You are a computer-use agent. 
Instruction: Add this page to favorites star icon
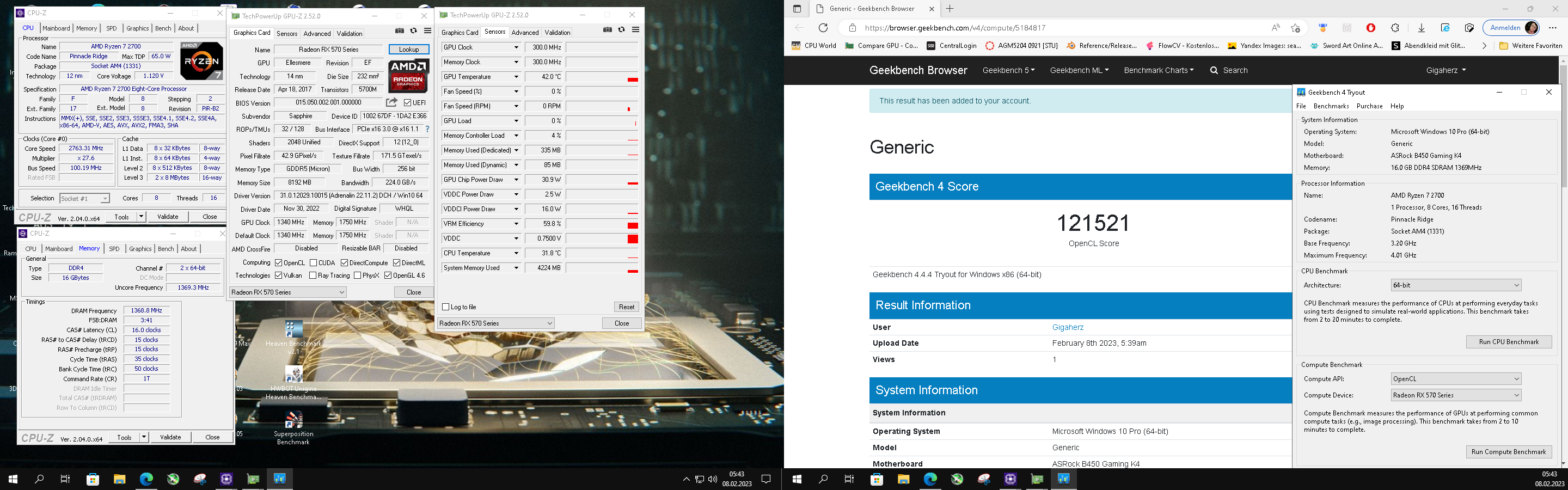coord(1295,27)
